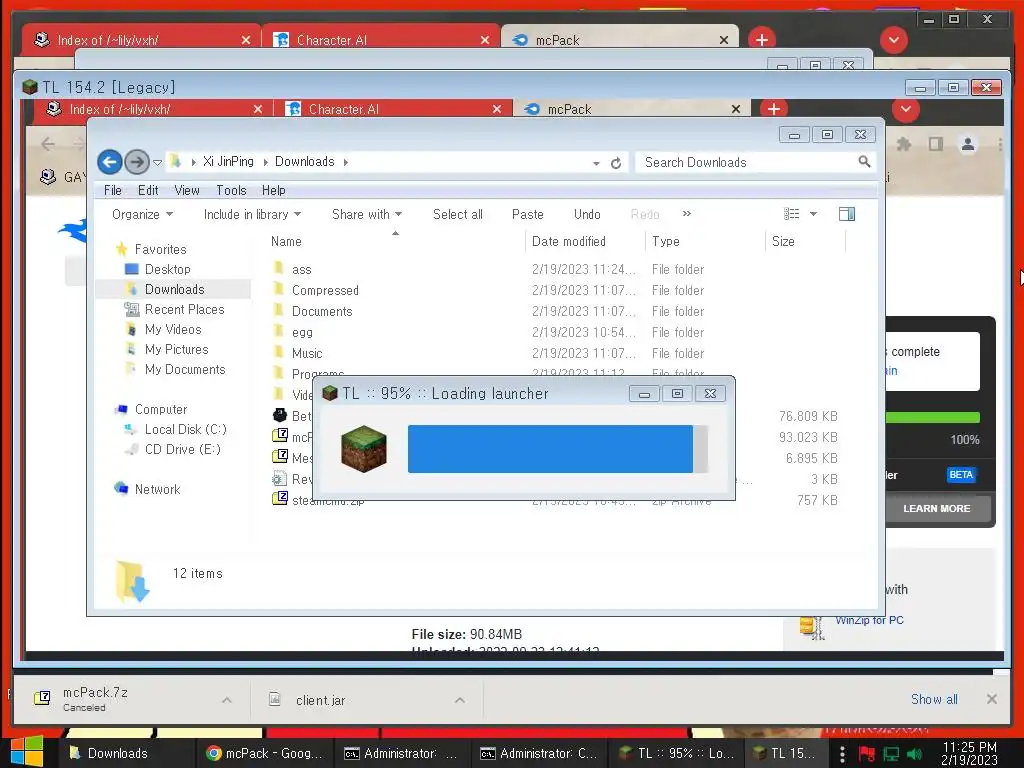
Task: Select the 'egg' folder
Action: tap(302, 332)
